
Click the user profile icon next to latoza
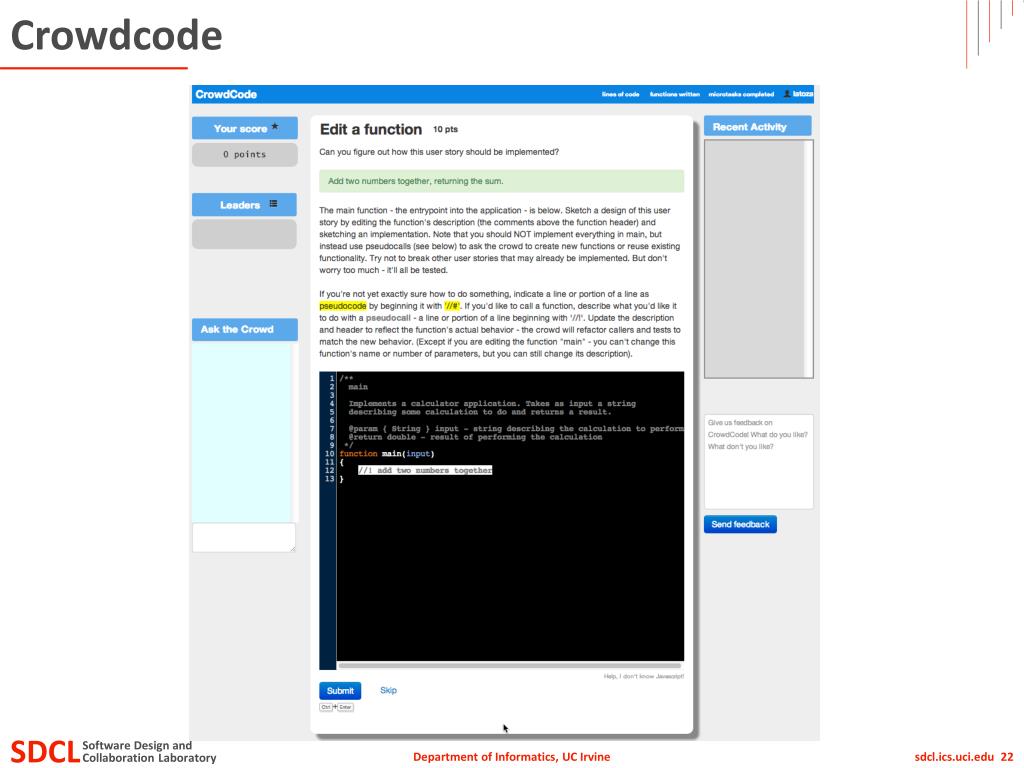[x=787, y=94]
